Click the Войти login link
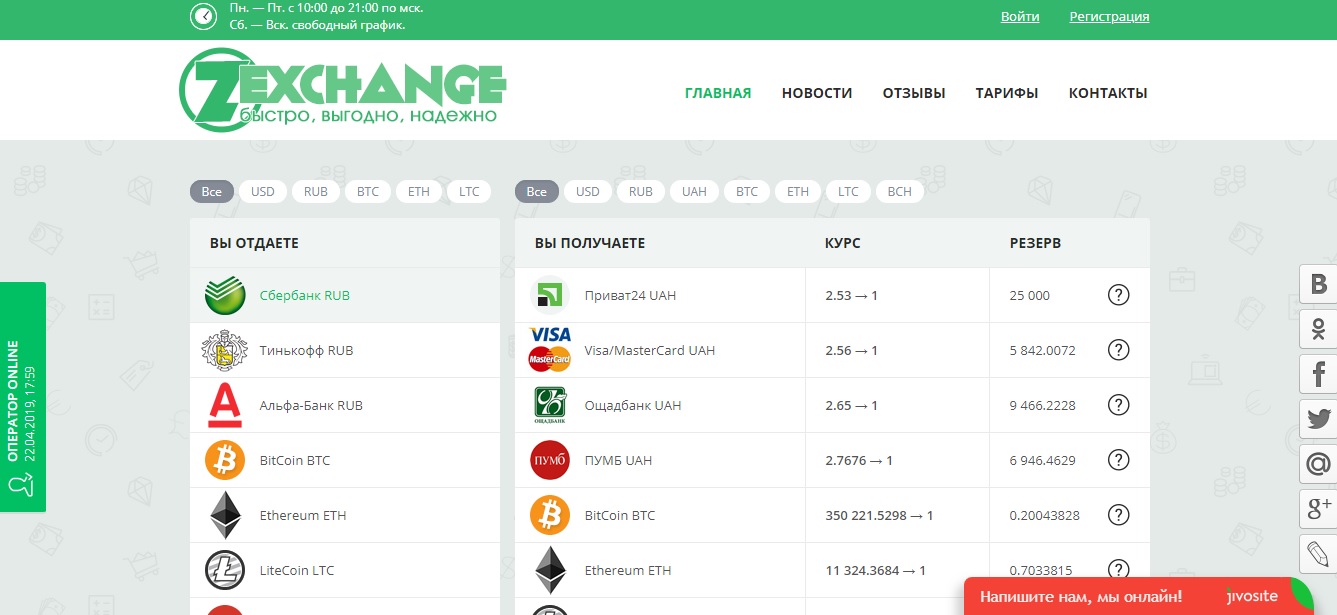 coord(1020,17)
